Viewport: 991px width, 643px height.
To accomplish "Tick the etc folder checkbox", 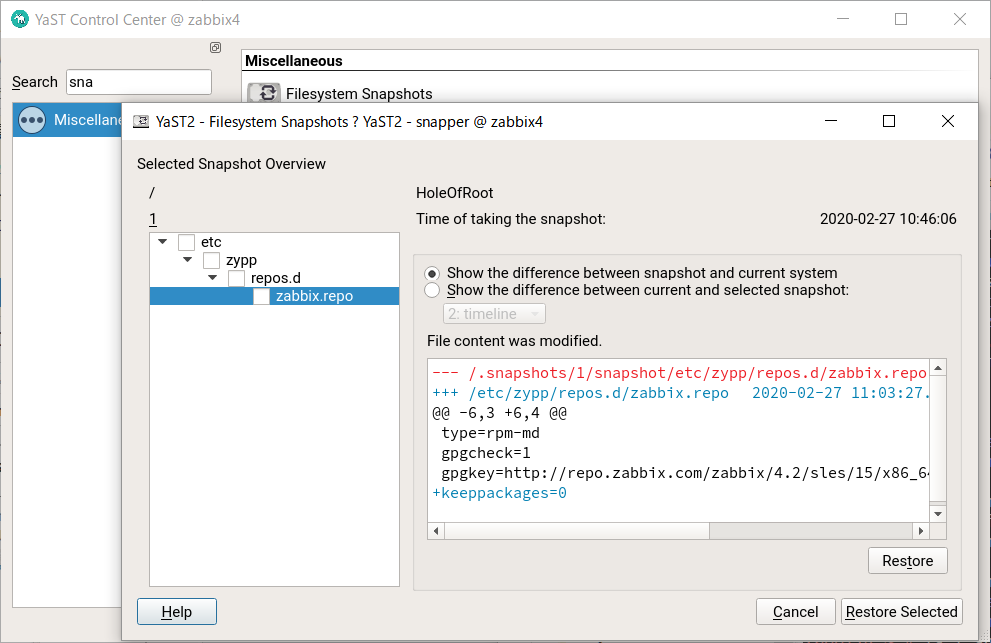I will pyautogui.click(x=186, y=242).
